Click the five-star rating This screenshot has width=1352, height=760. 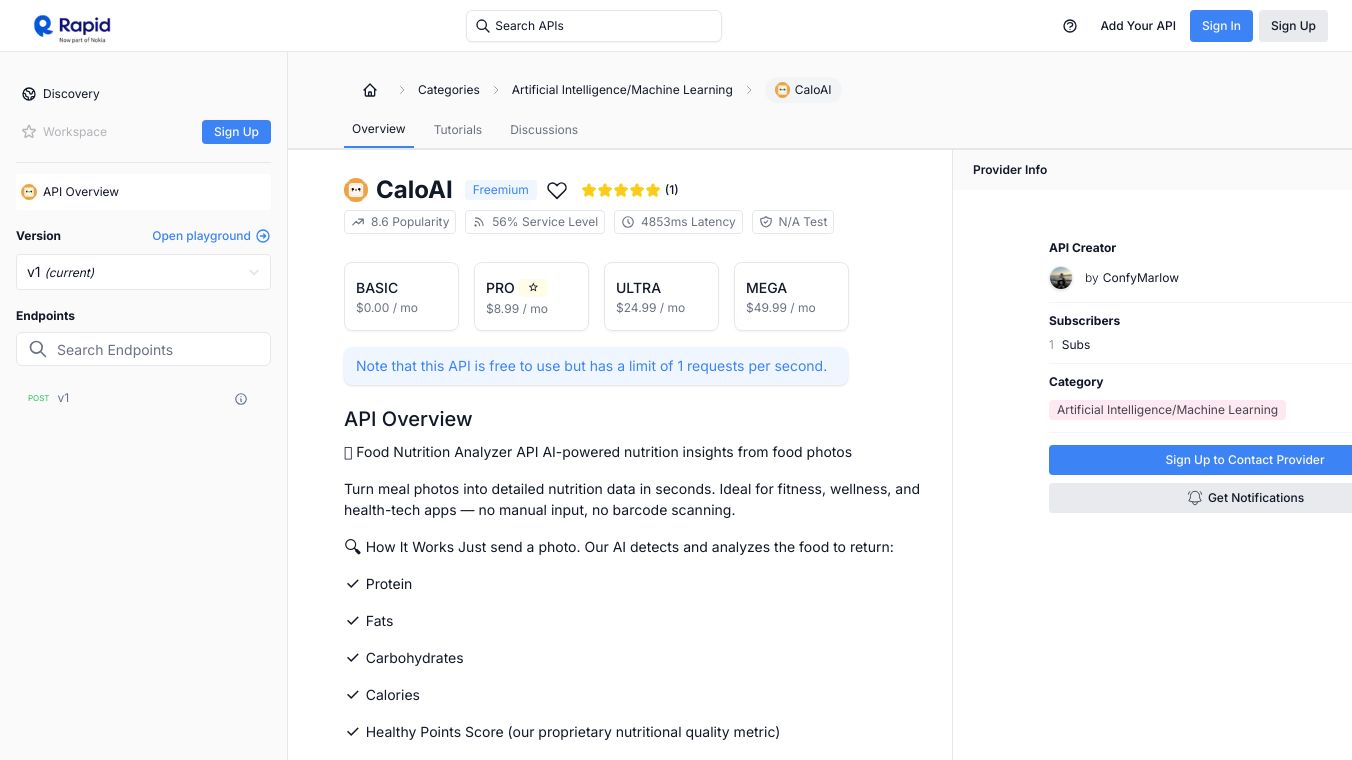pyautogui.click(x=620, y=190)
